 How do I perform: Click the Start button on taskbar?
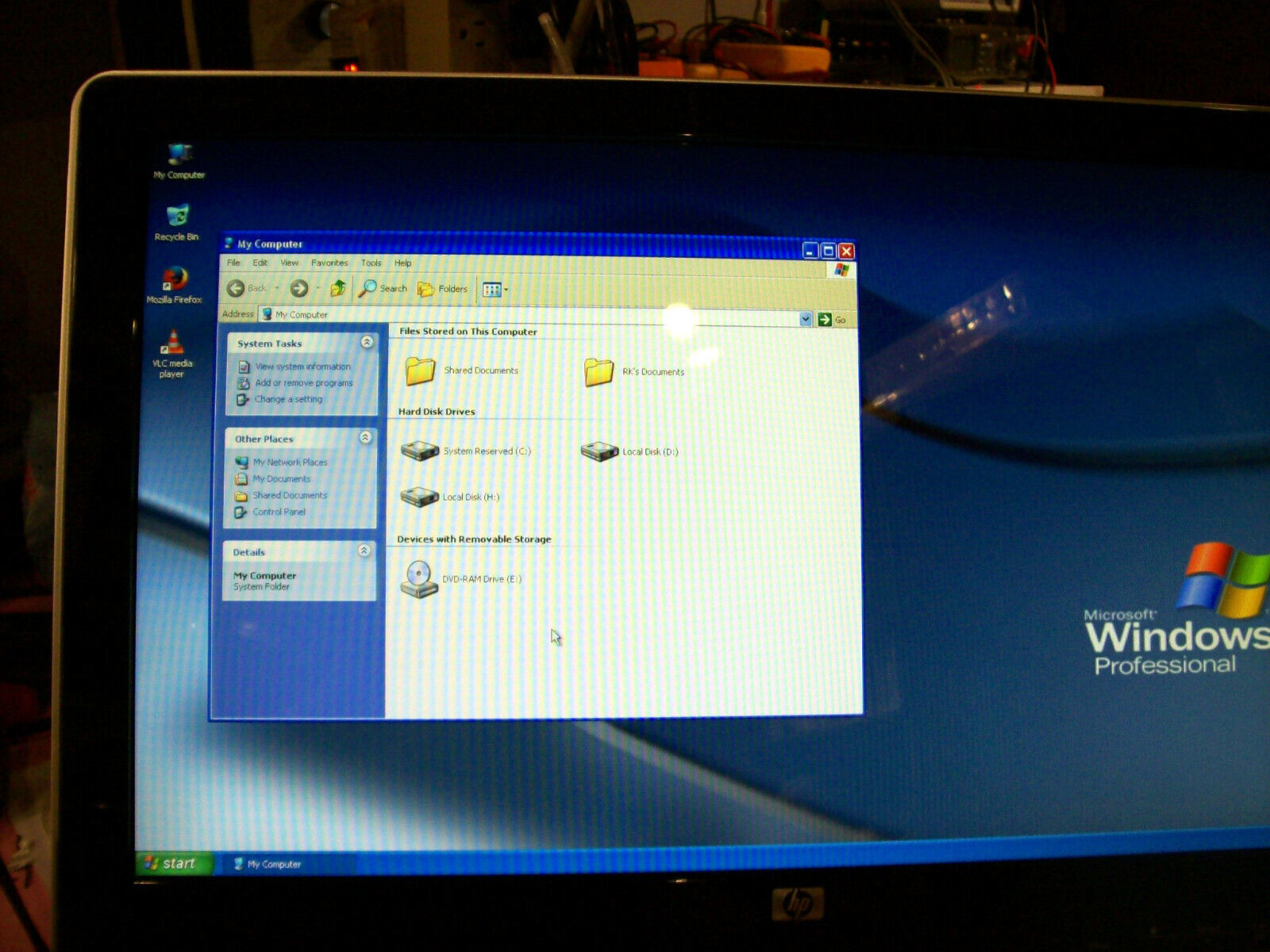(x=172, y=863)
